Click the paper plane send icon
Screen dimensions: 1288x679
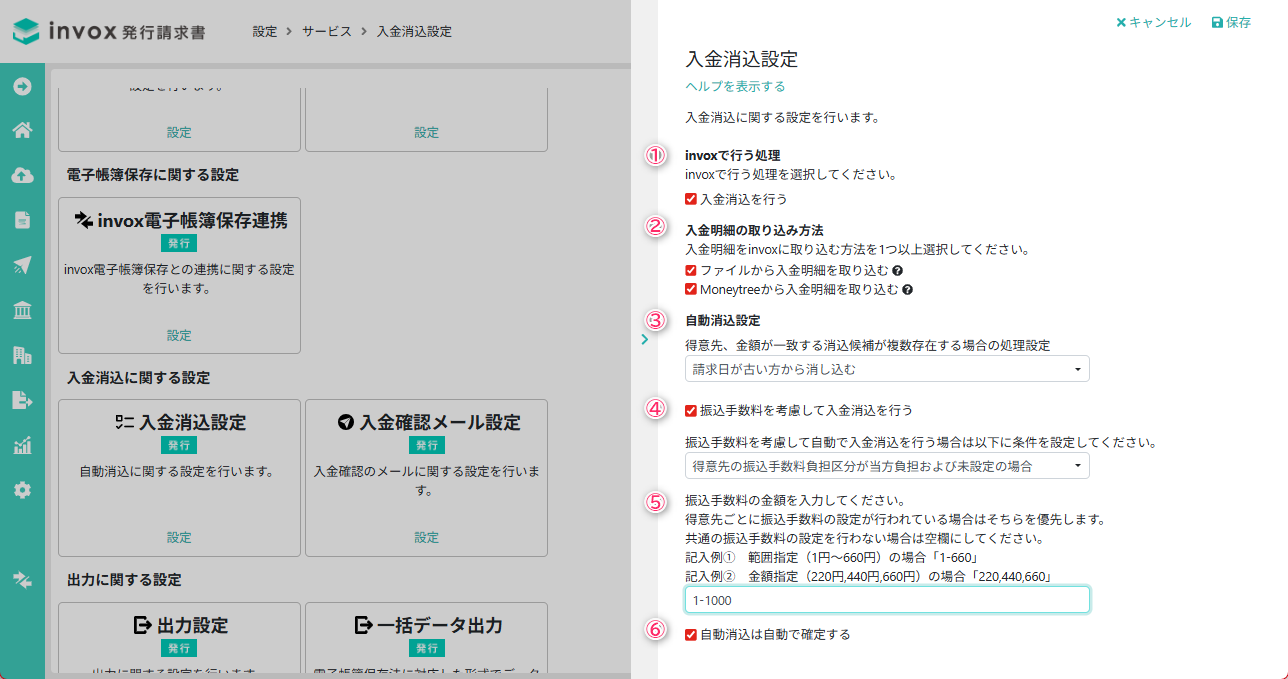coord(22,265)
